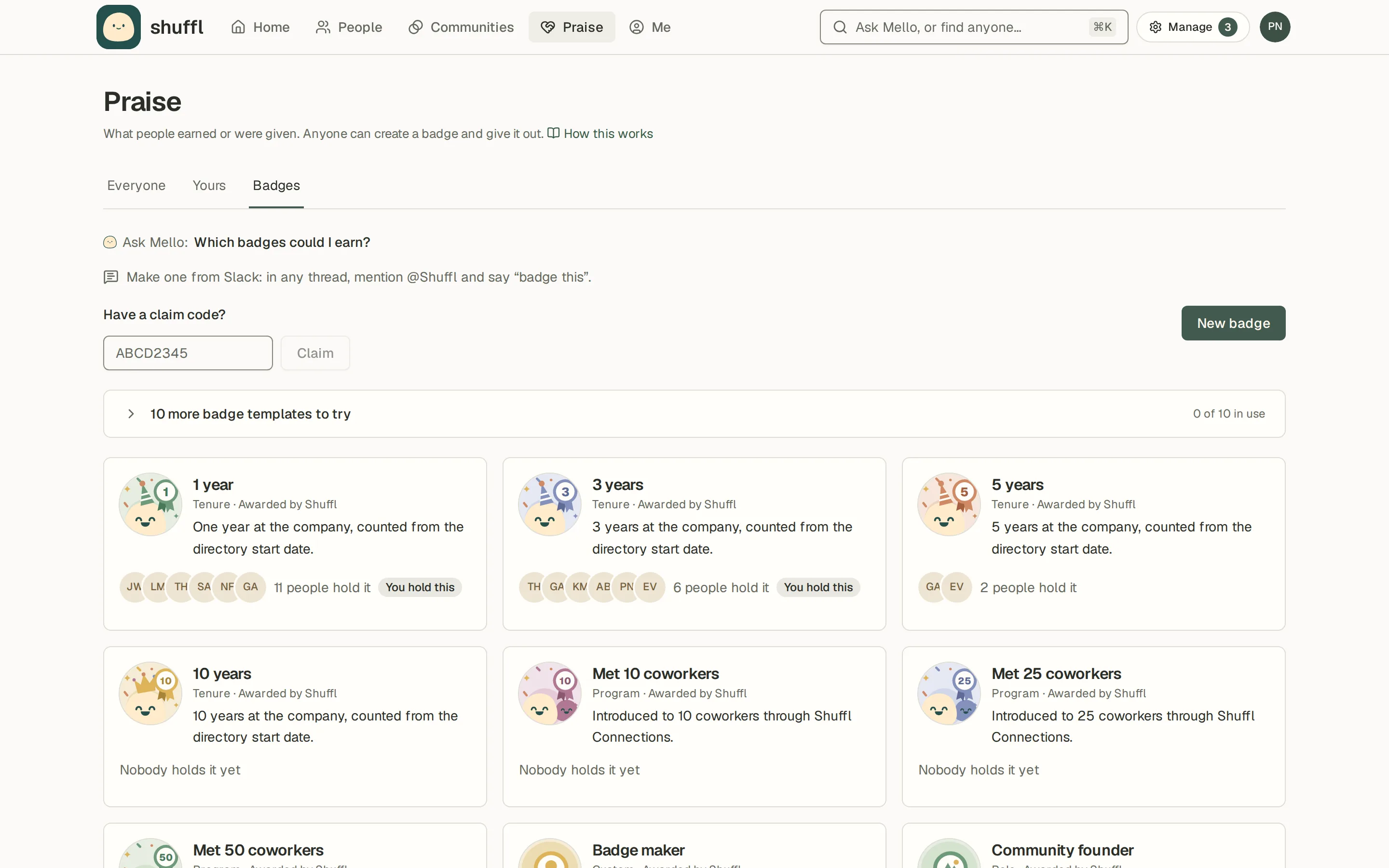The image size is (1389, 868).
Task: Open the Community founder badge title
Action: 1062,850
